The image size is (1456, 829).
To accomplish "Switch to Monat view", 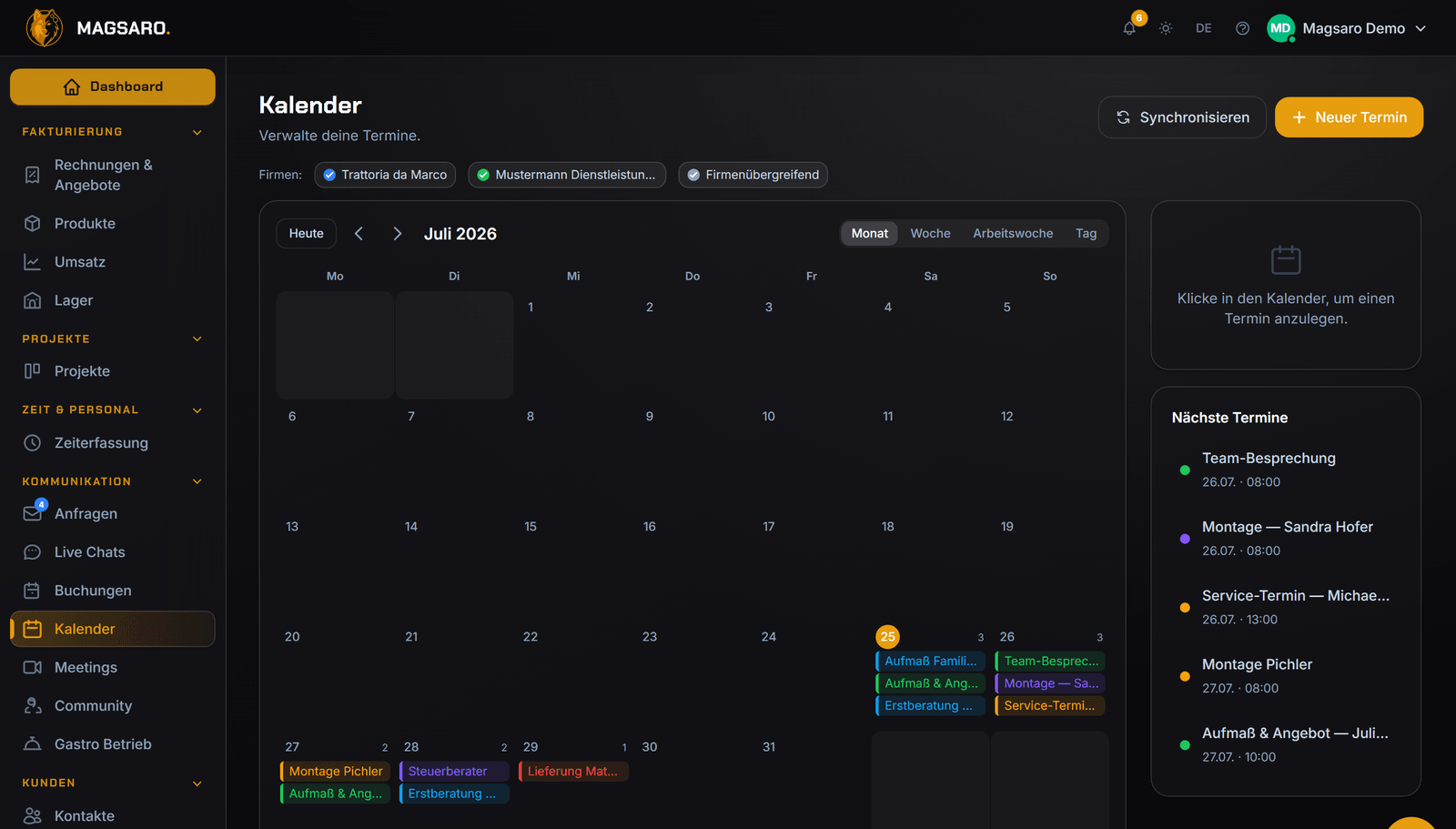I will 869,234.
